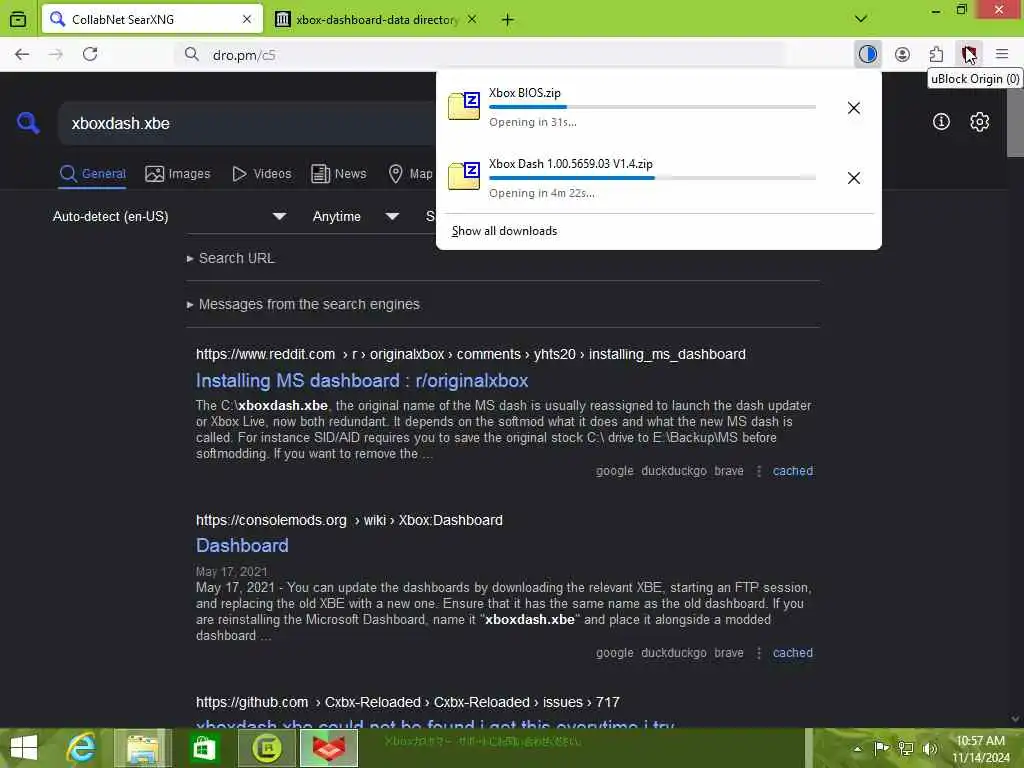Click the SearXNG magnifier logo icon

[x=28, y=123]
